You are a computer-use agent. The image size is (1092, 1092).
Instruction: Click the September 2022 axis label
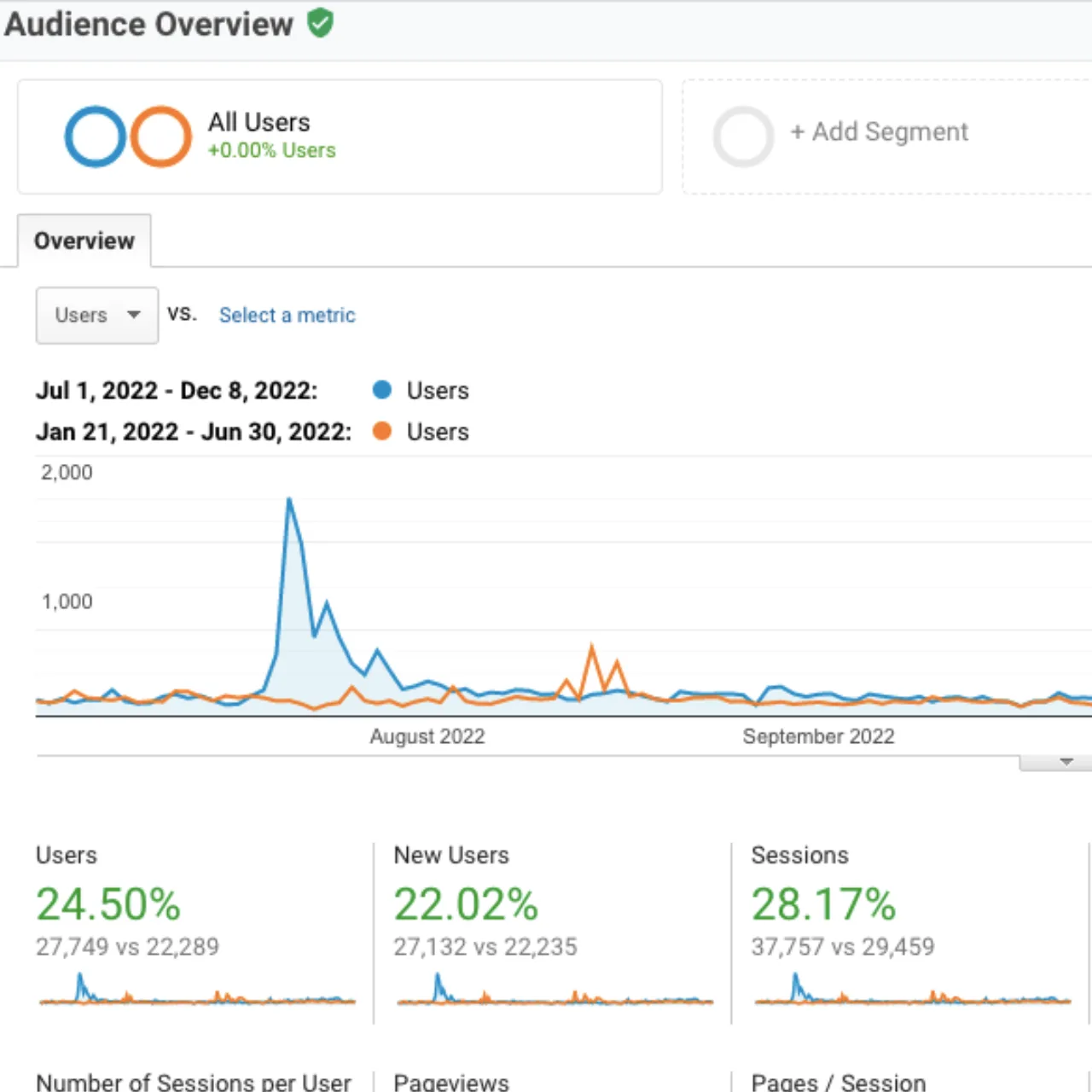[819, 736]
